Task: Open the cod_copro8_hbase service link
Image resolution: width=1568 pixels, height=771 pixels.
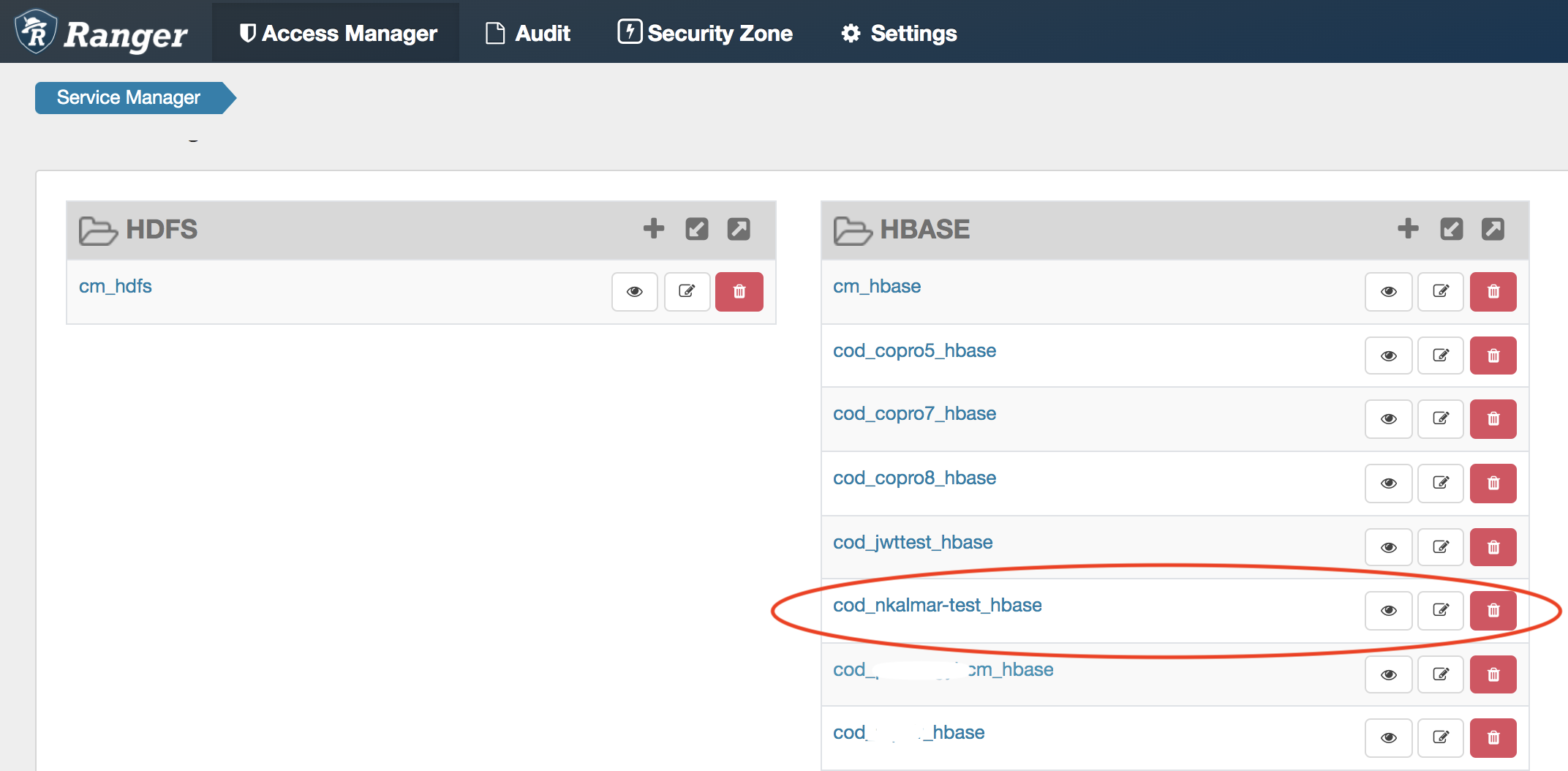Action: [x=914, y=478]
